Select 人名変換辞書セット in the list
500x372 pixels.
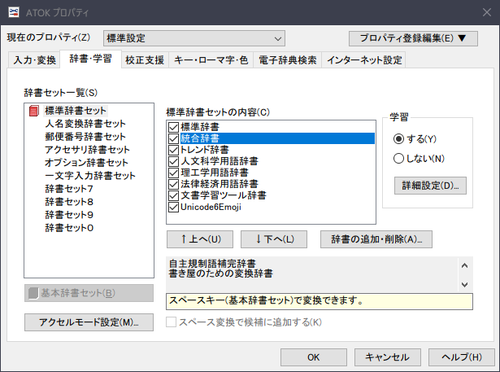coord(85,124)
